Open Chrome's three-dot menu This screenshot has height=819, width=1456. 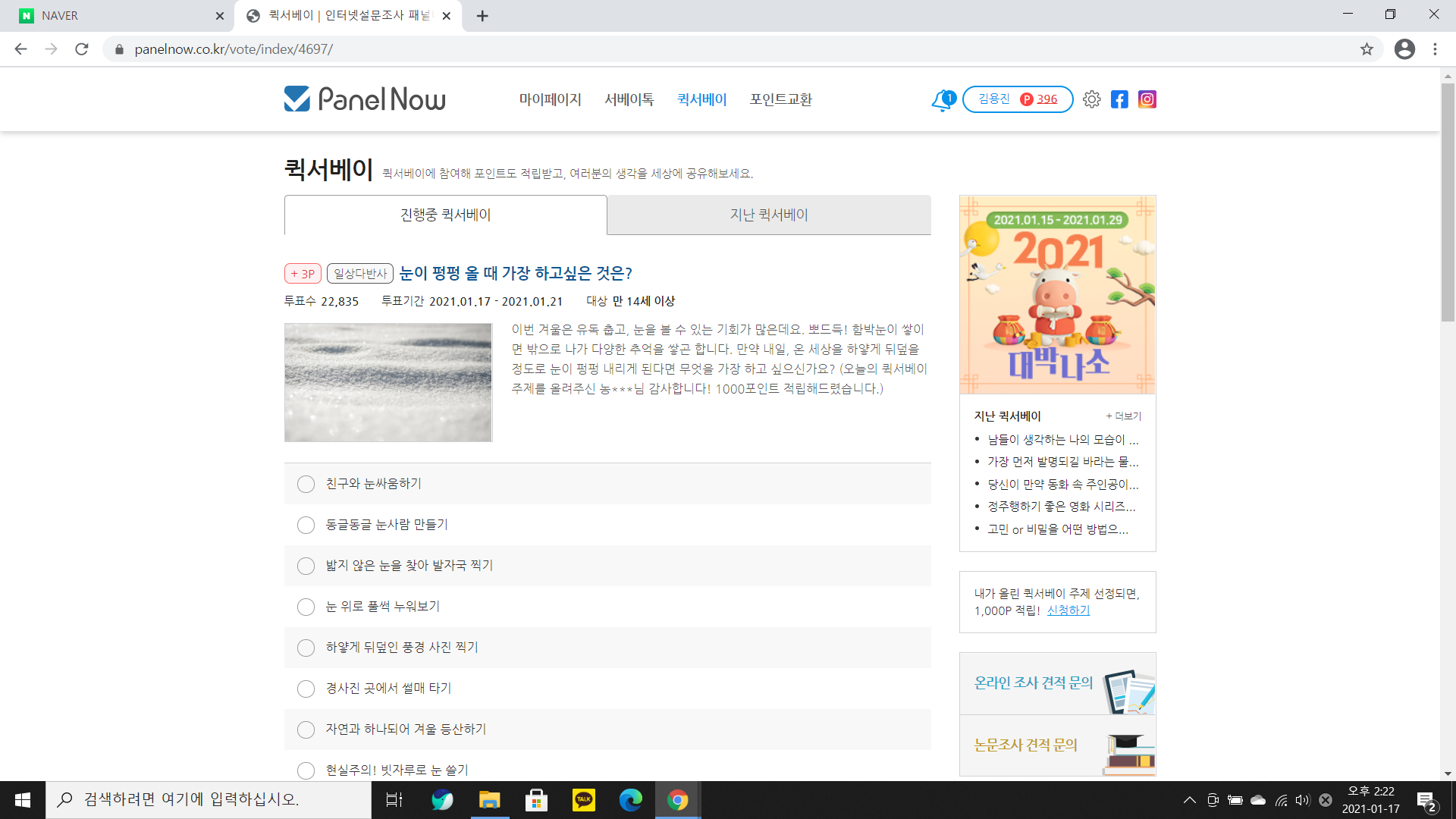click(x=1435, y=49)
